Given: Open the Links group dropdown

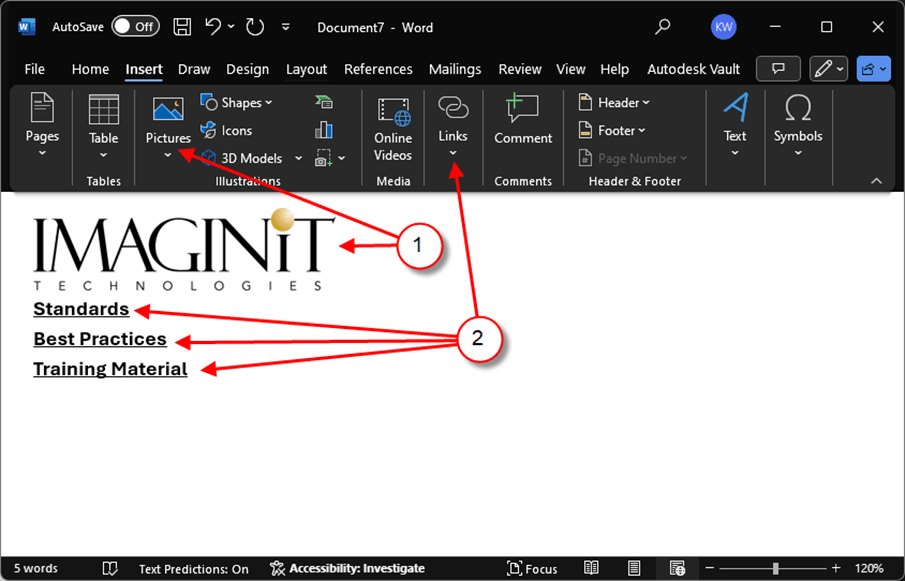Looking at the screenshot, I should [x=453, y=126].
